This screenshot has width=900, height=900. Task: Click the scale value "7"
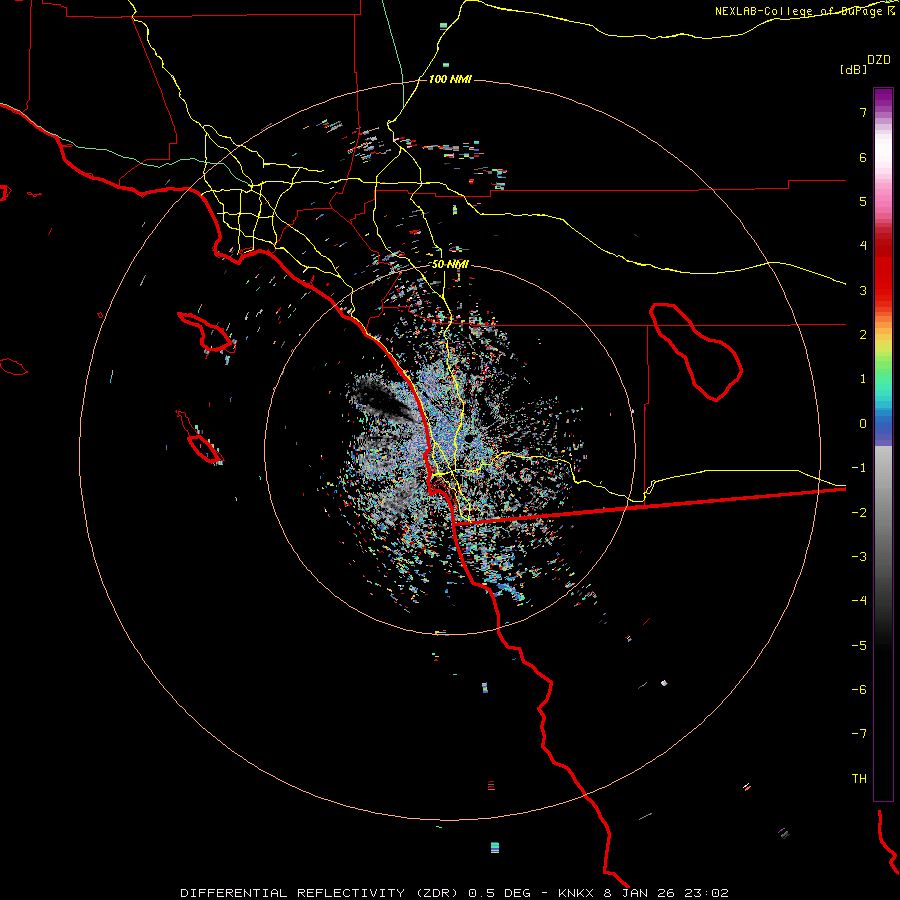[863, 112]
